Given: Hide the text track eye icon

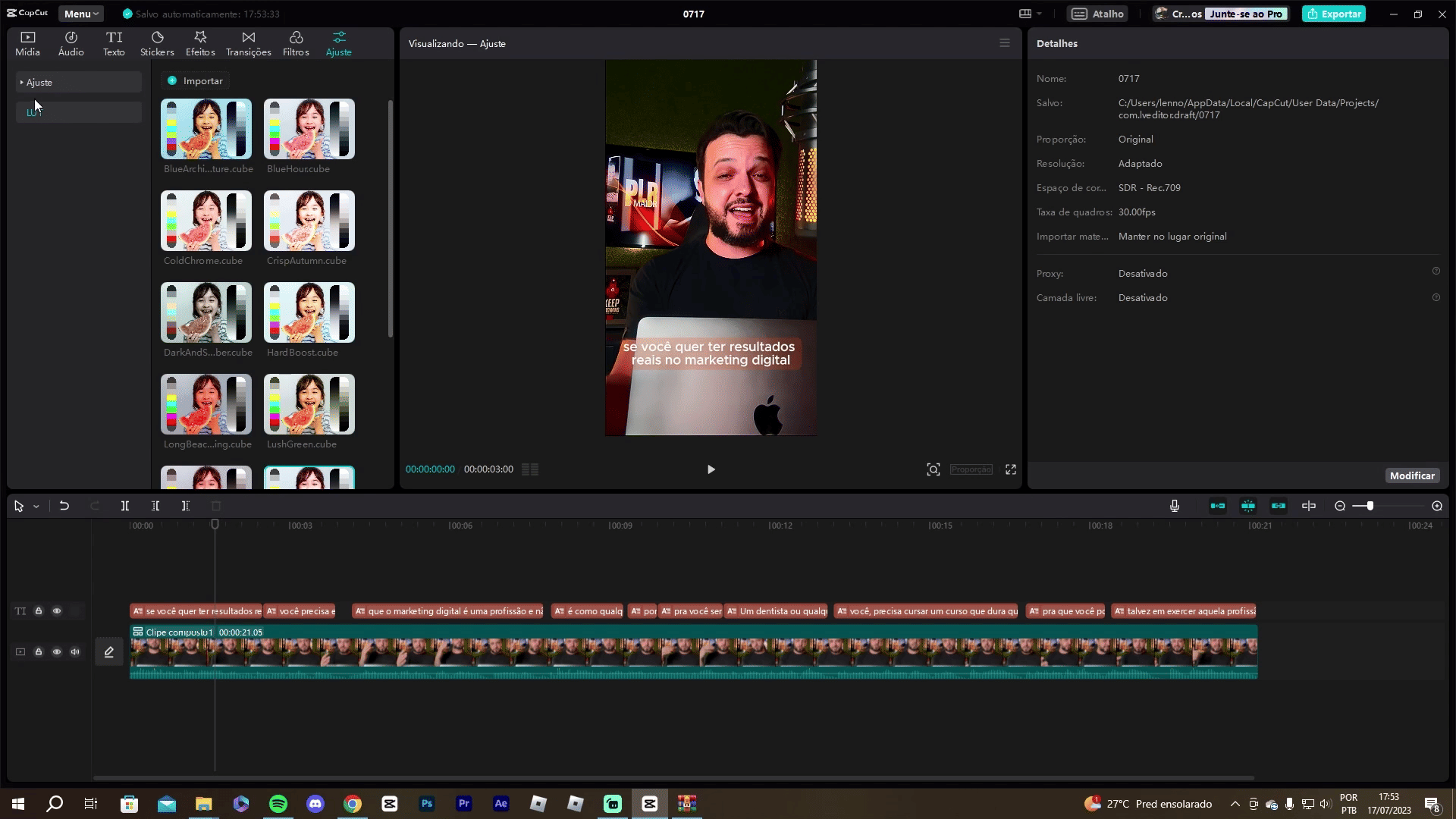Looking at the screenshot, I should [57, 611].
